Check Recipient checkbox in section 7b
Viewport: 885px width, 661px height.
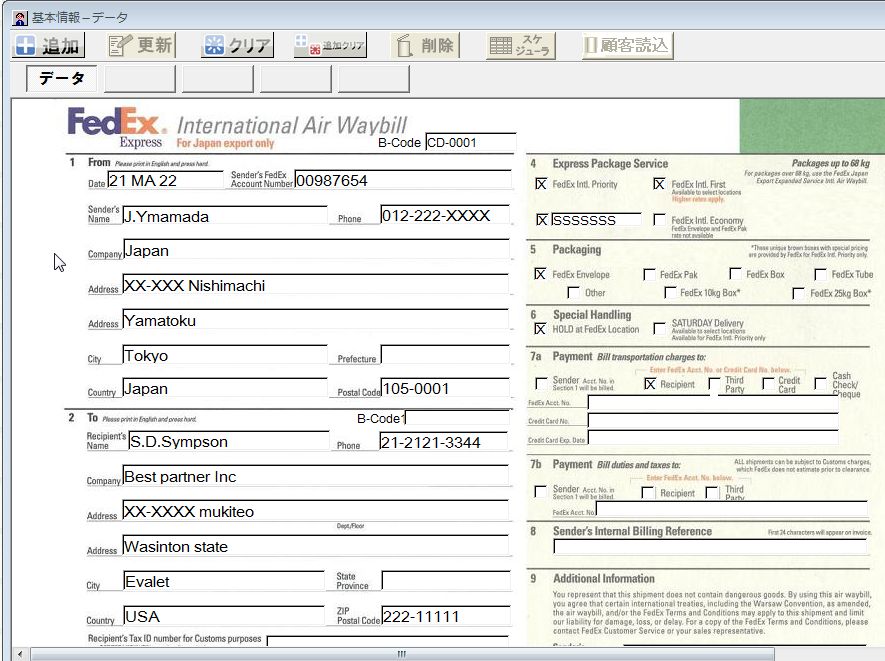coord(647,493)
